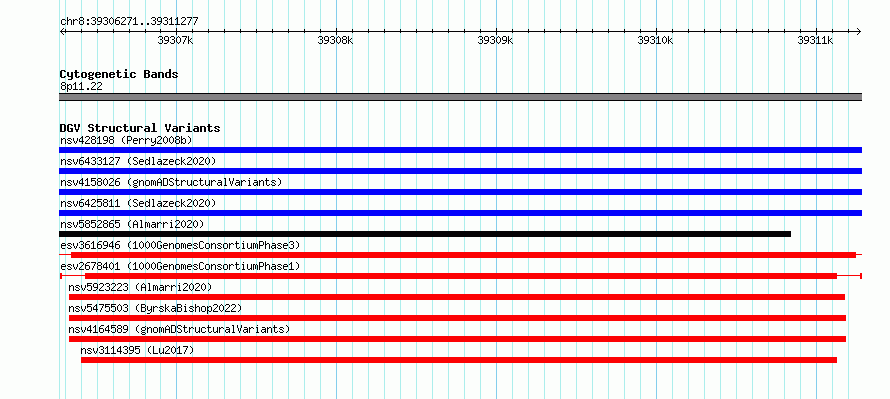
Task: Click the DGV Structural Variants track title
Action: (140, 128)
